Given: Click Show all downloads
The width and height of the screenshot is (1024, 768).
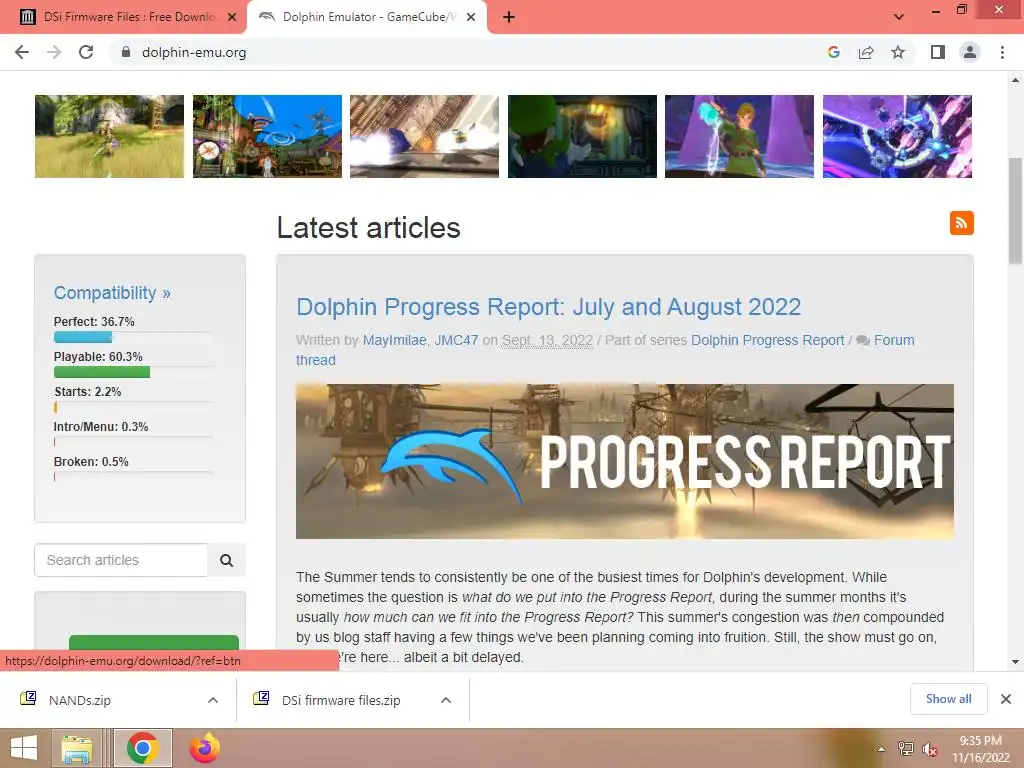Looking at the screenshot, I should coord(948,699).
